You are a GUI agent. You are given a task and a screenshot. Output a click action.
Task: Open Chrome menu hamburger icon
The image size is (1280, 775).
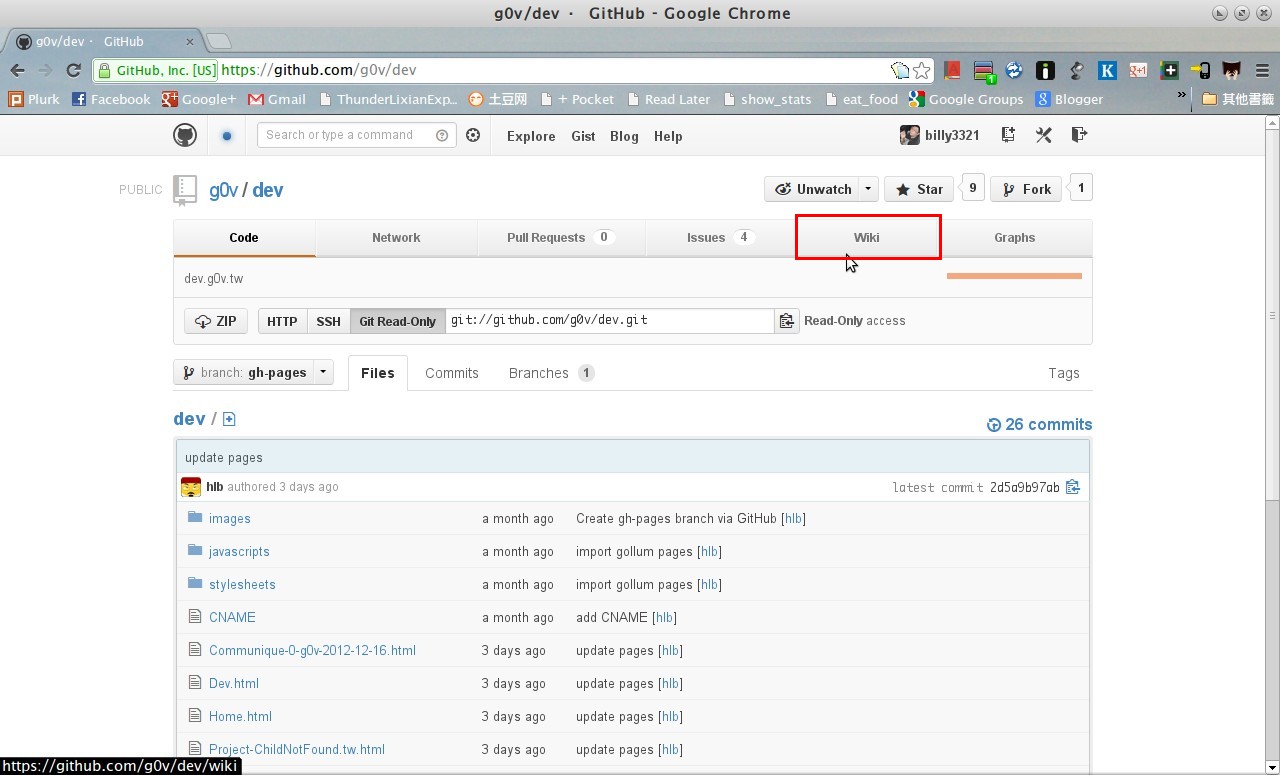click(x=1262, y=70)
